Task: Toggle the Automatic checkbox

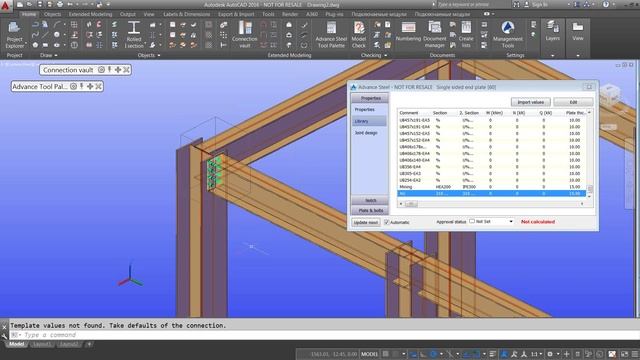Action: tap(387, 222)
